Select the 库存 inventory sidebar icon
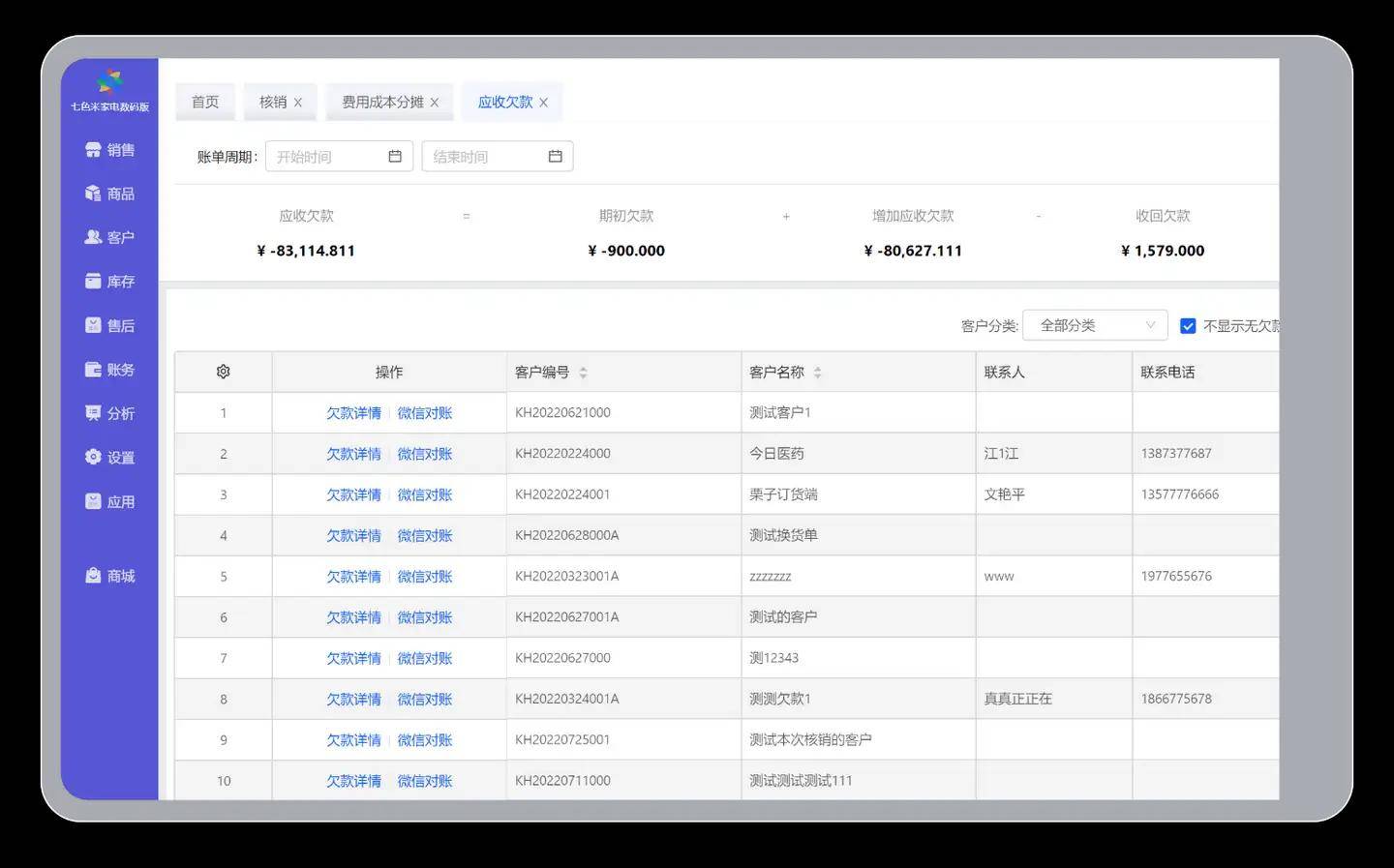1394x868 pixels. (x=93, y=282)
